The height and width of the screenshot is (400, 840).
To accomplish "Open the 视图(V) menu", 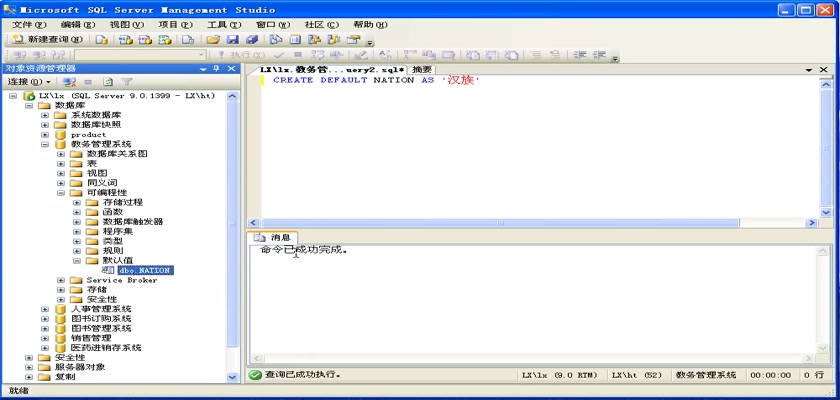I will [126, 25].
